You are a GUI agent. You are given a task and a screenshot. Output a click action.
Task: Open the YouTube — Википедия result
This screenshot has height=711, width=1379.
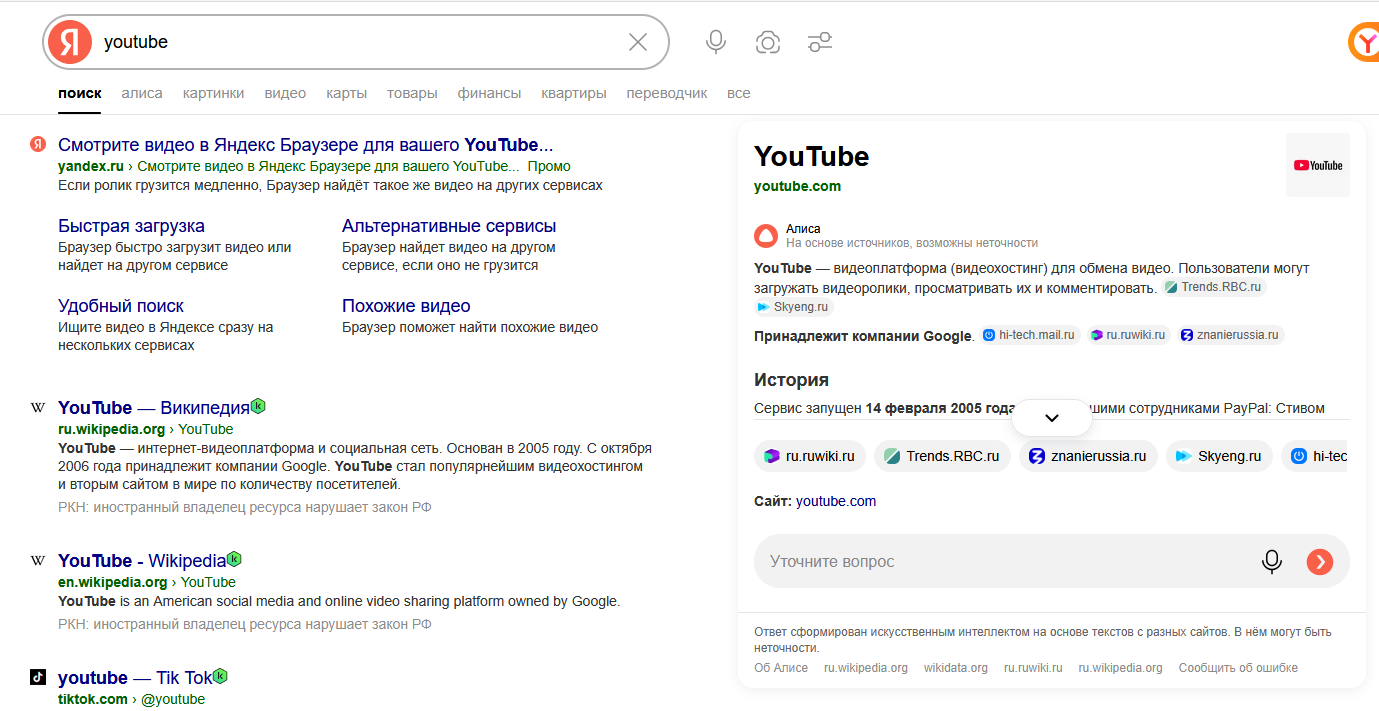(x=153, y=408)
